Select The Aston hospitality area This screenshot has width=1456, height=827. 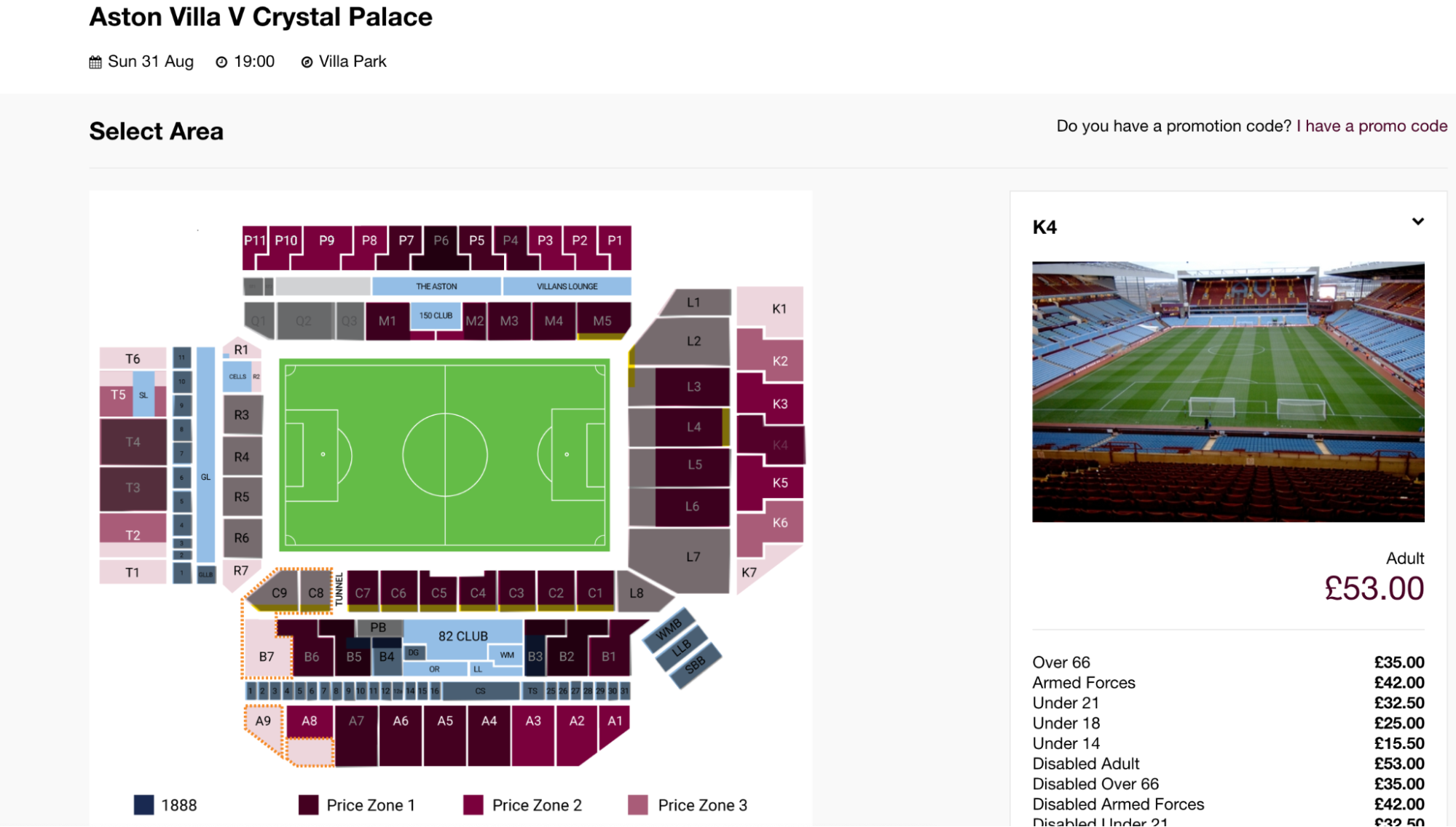[436, 286]
